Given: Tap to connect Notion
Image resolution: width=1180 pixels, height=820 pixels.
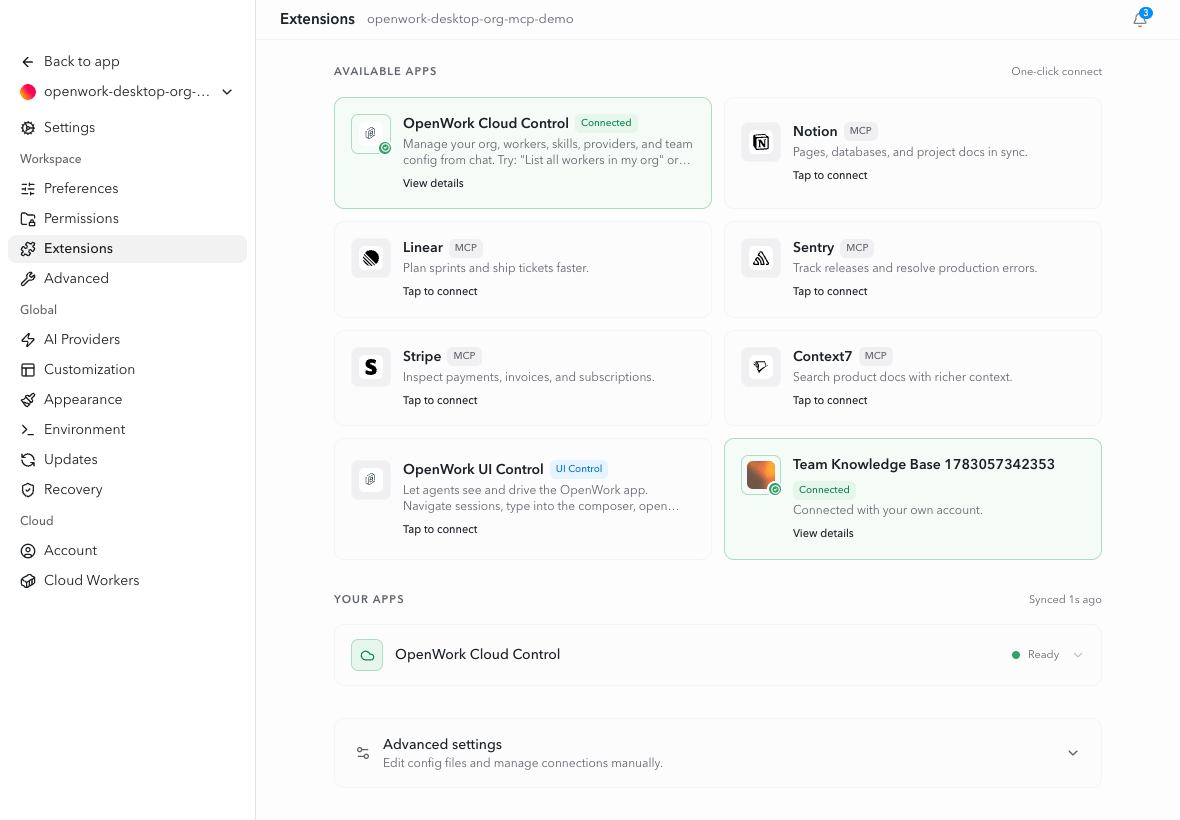Looking at the screenshot, I should (x=830, y=175).
